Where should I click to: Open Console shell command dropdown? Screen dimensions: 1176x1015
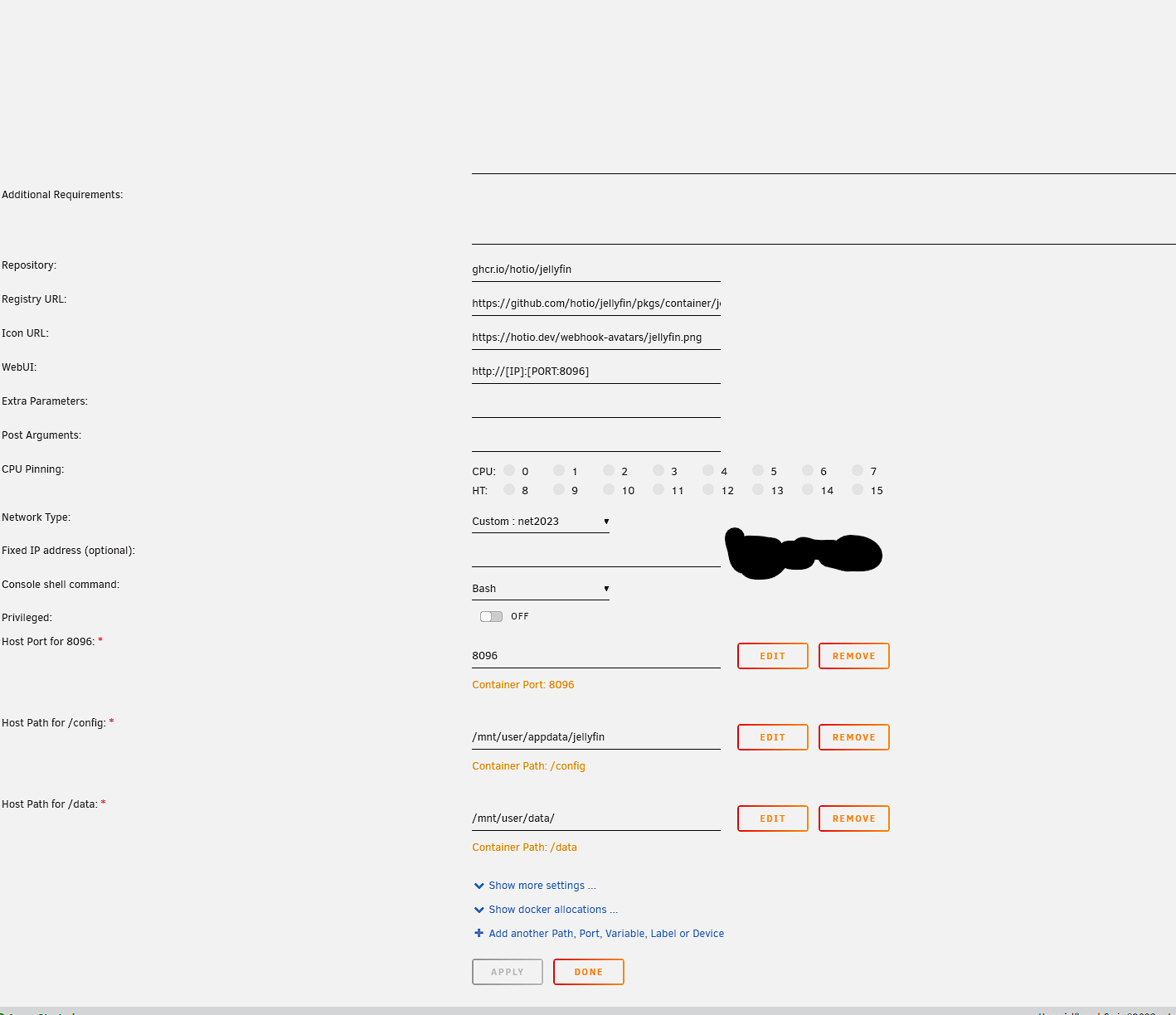[540, 589]
